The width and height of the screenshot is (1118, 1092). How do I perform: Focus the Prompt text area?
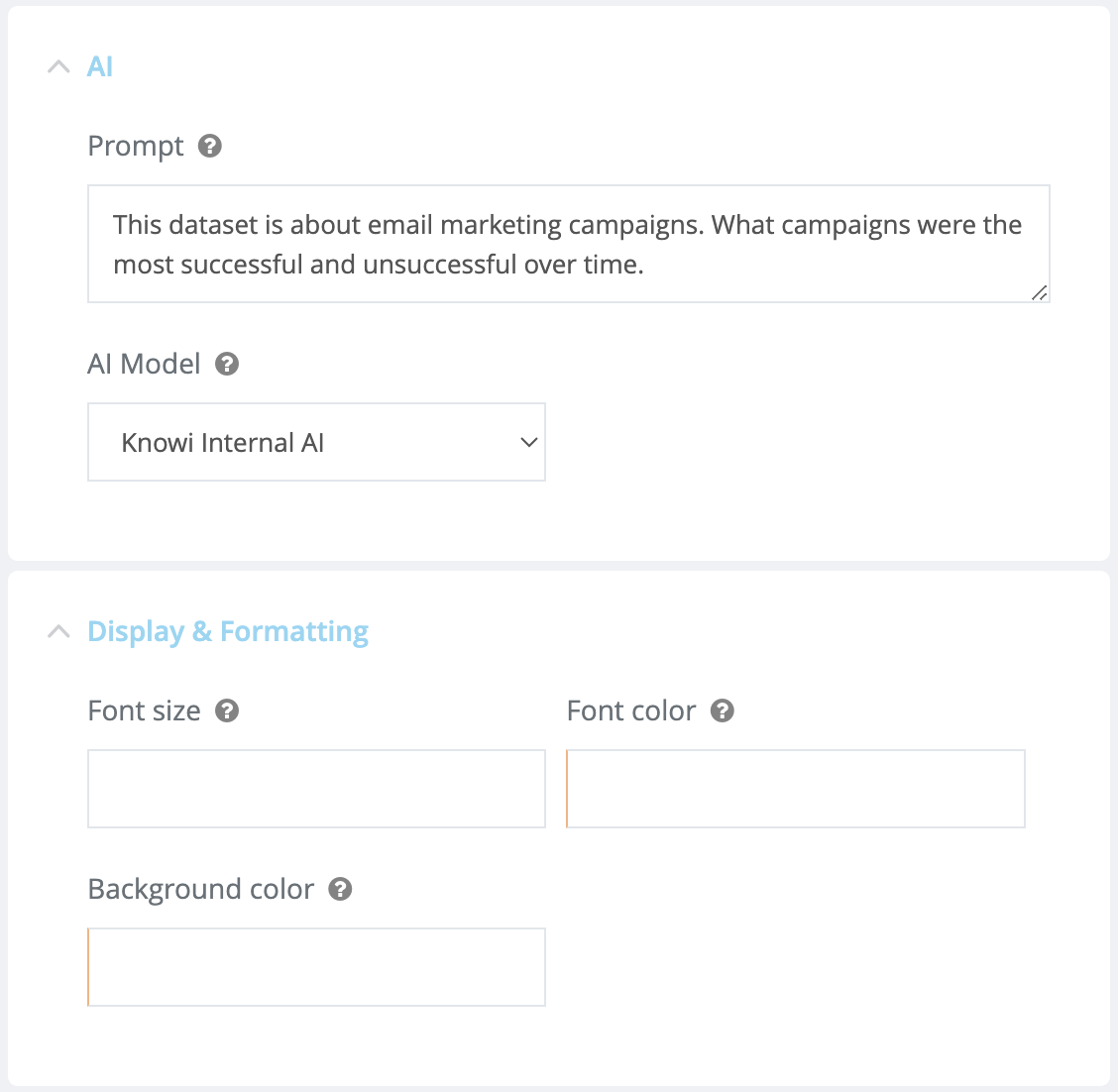(x=569, y=244)
